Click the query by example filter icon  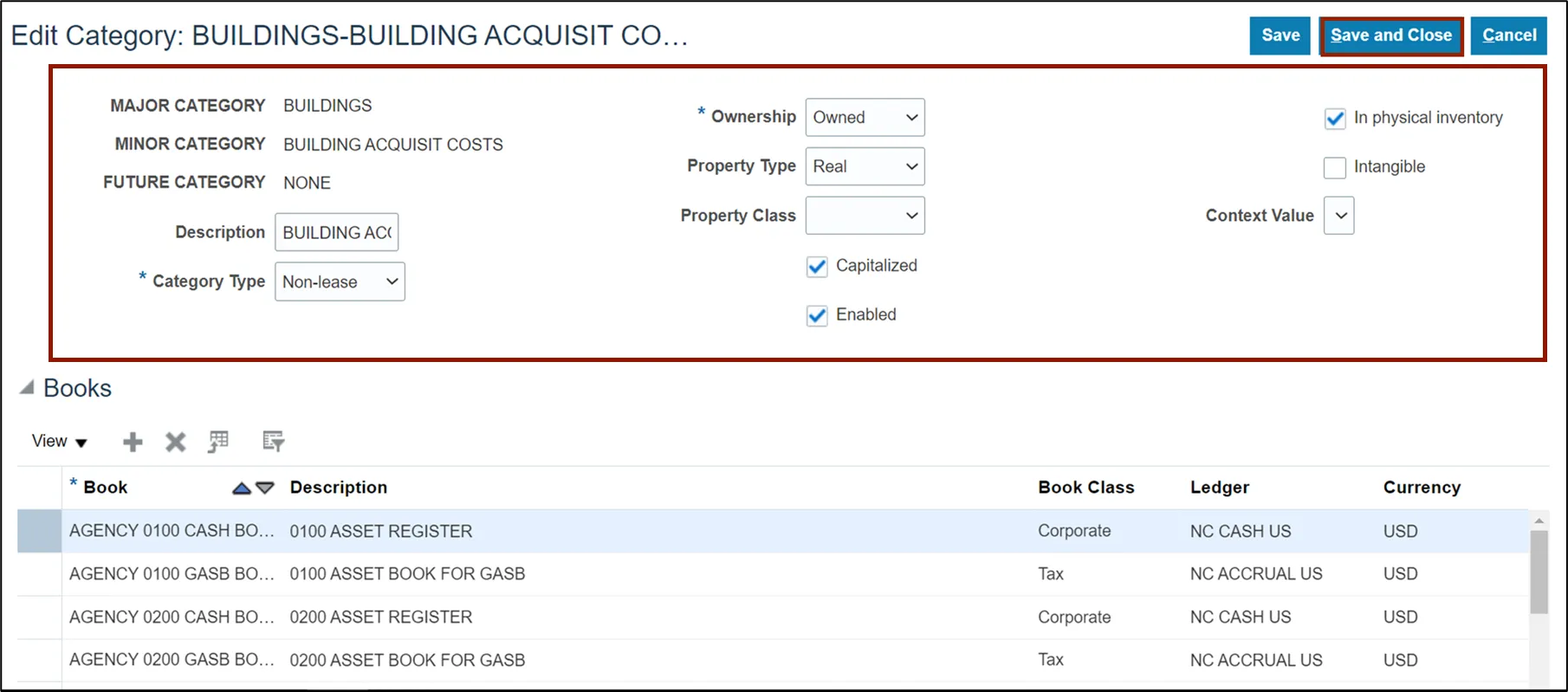(x=273, y=442)
